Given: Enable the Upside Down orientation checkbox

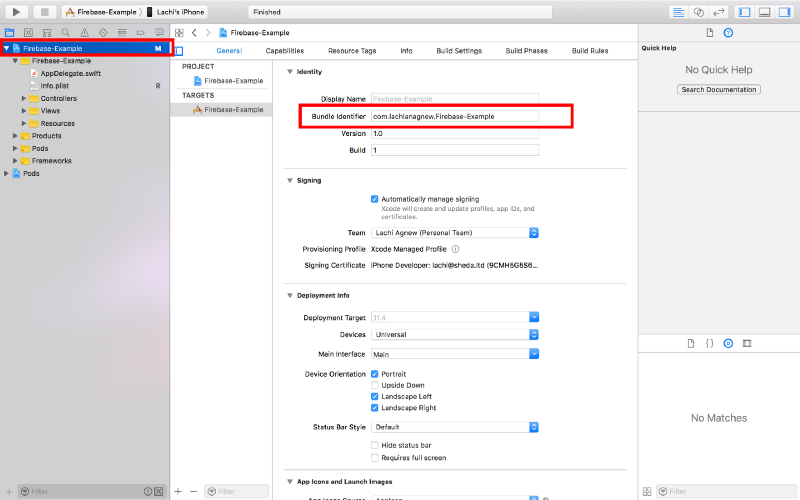Looking at the screenshot, I should [375, 385].
